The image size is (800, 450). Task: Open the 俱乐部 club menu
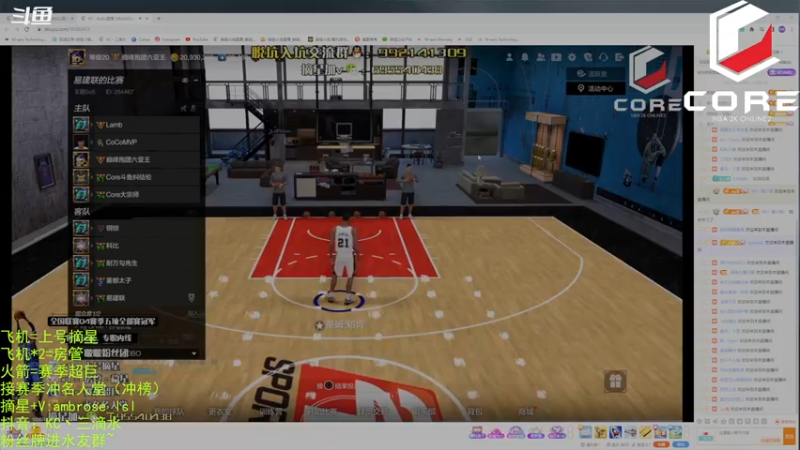[423, 411]
